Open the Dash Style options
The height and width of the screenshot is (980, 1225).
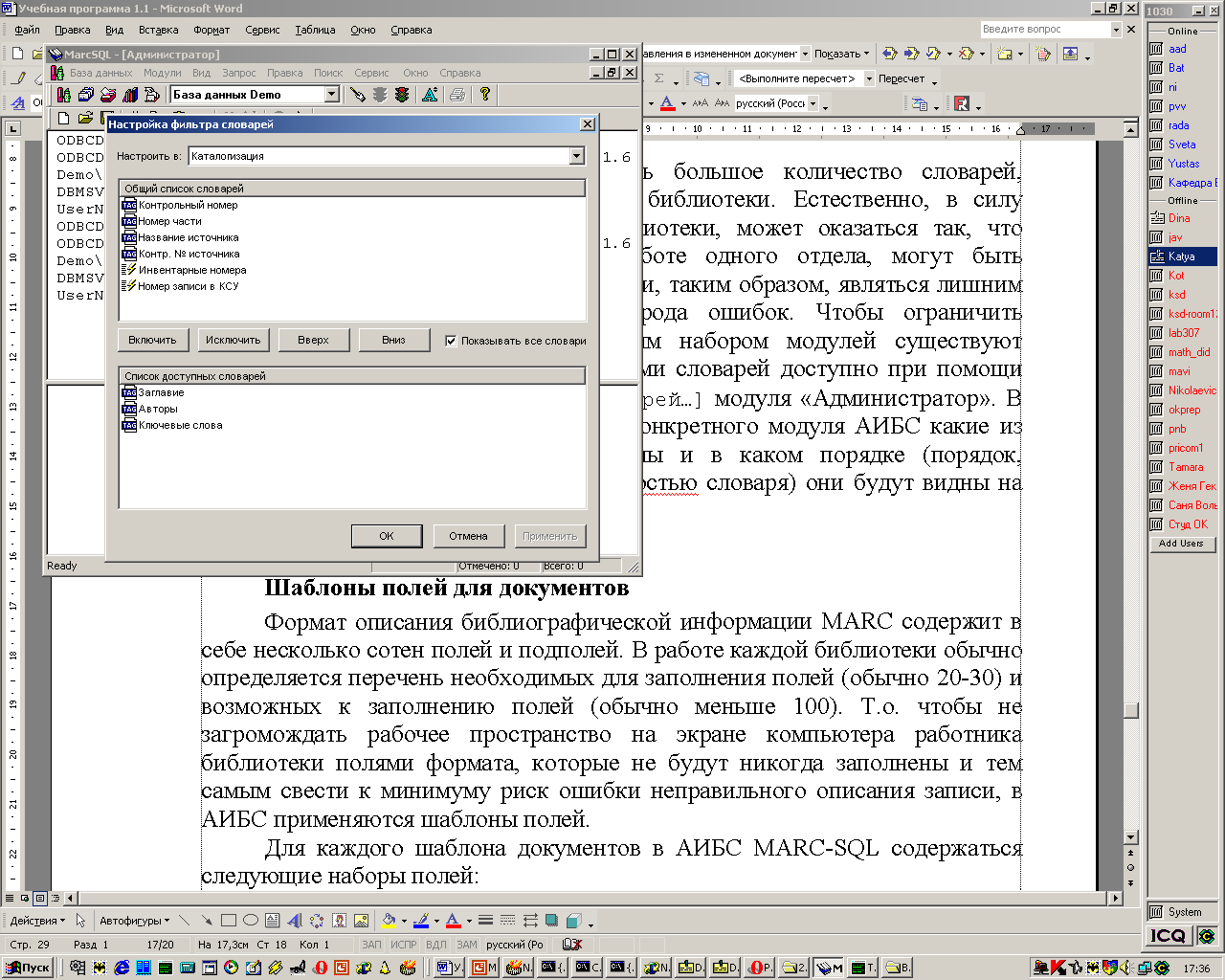point(508,921)
